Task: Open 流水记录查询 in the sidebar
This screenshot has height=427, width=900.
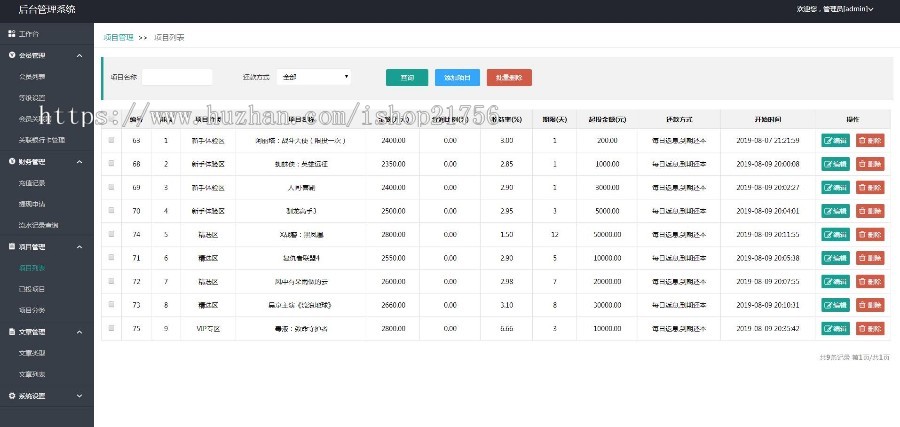Action: (38, 226)
